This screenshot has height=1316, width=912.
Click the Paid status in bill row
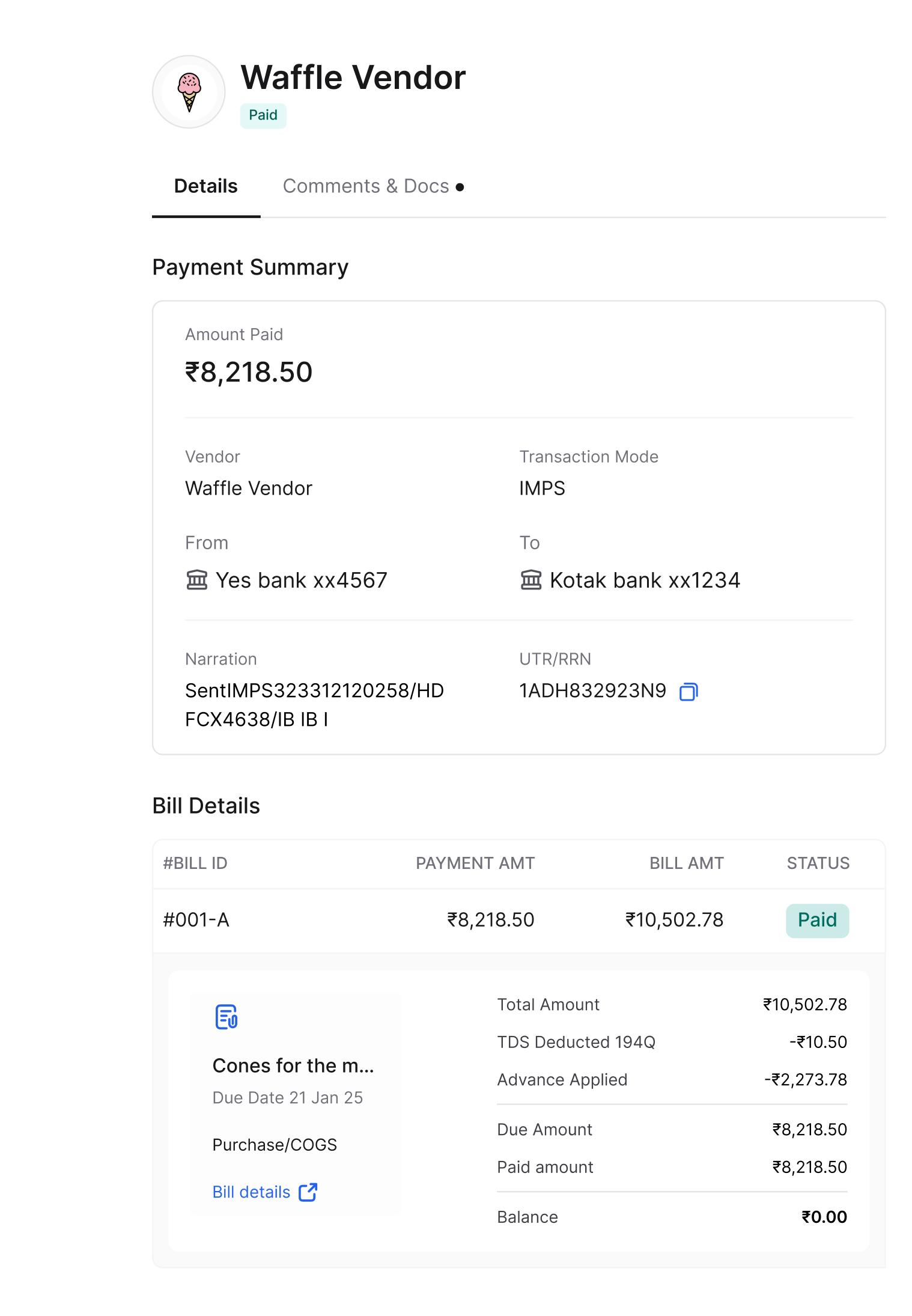tap(817, 920)
